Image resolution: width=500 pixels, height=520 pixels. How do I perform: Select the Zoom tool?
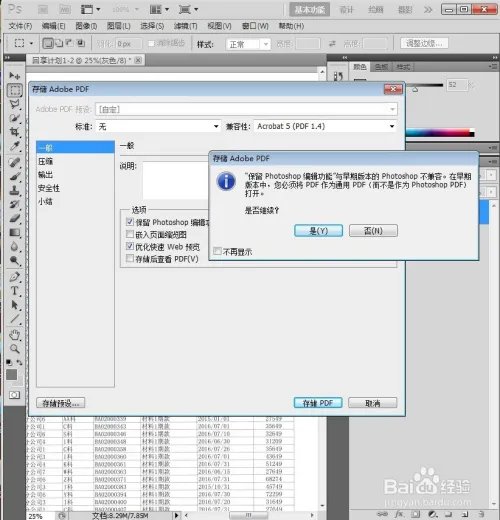click(x=15, y=349)
